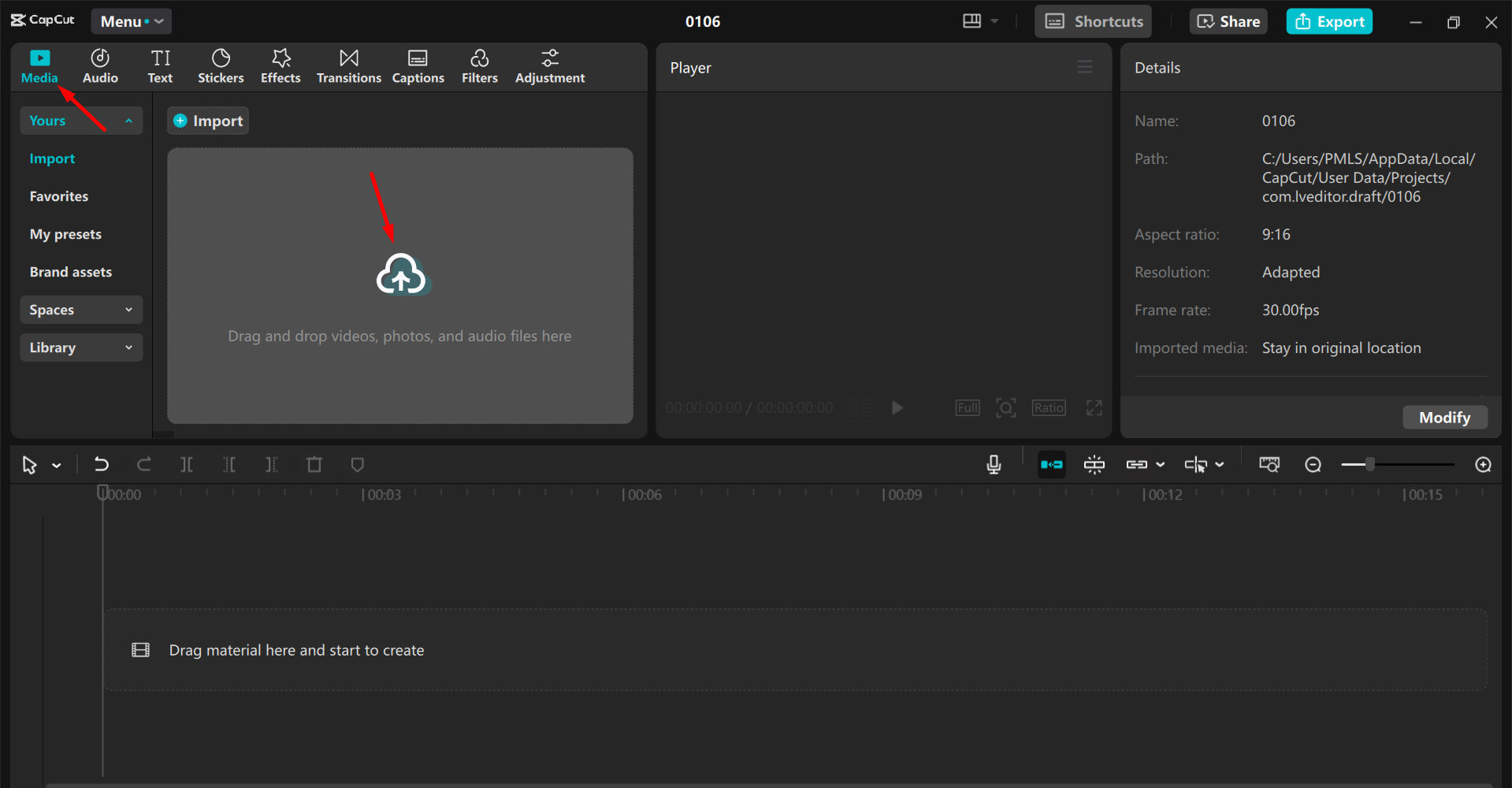Screen dimensions: 1512x788
Task: Zoom in the timeline
Action: (1483, 465)
